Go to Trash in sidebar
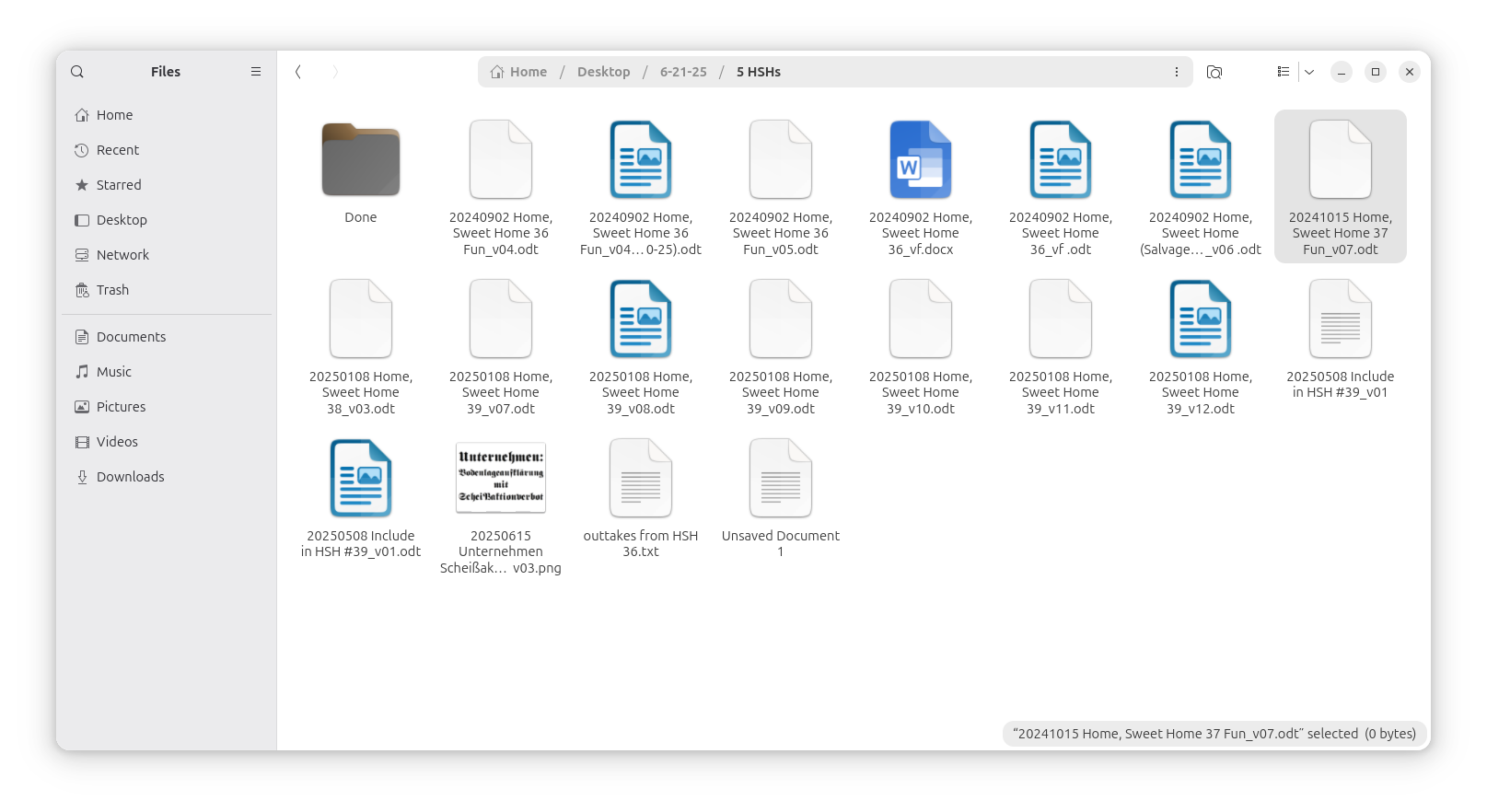This screenshot has height=812, width=1487. click(112, 290)
